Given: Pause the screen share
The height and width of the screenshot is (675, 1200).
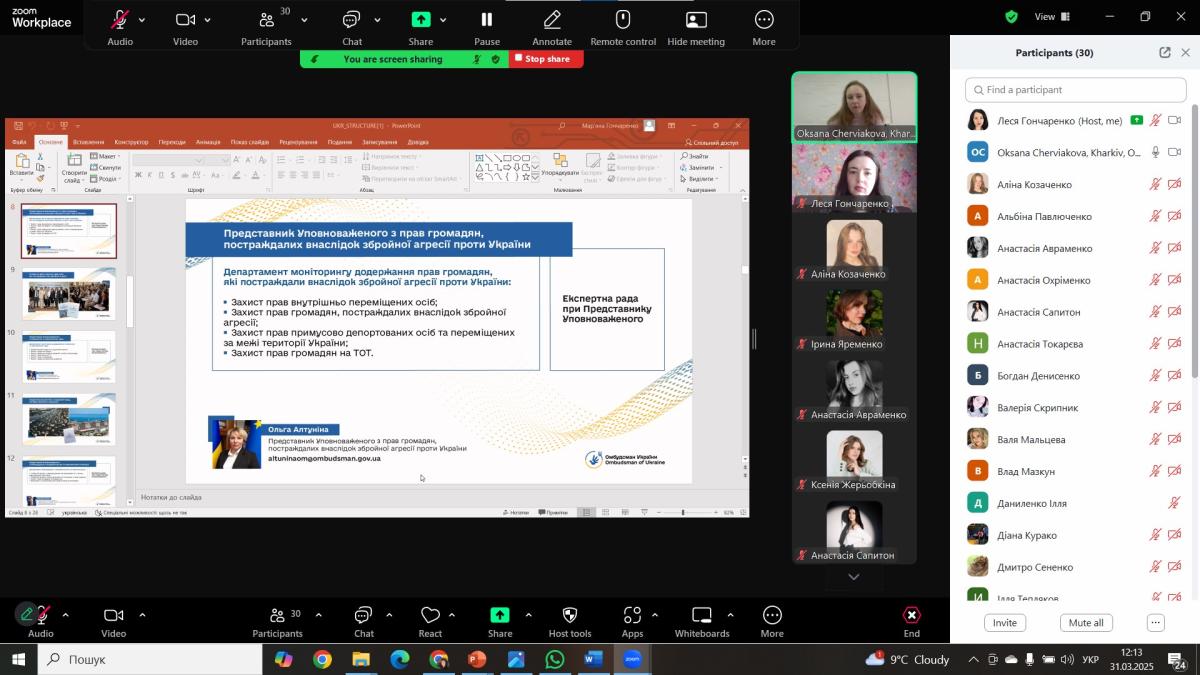Looking at the screenshot, I should 487,21.
